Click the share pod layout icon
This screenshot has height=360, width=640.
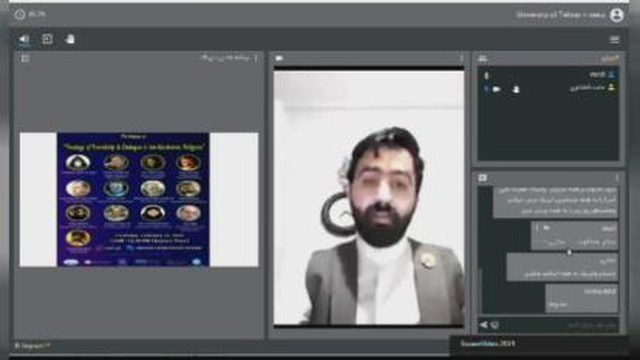point(25,58)
